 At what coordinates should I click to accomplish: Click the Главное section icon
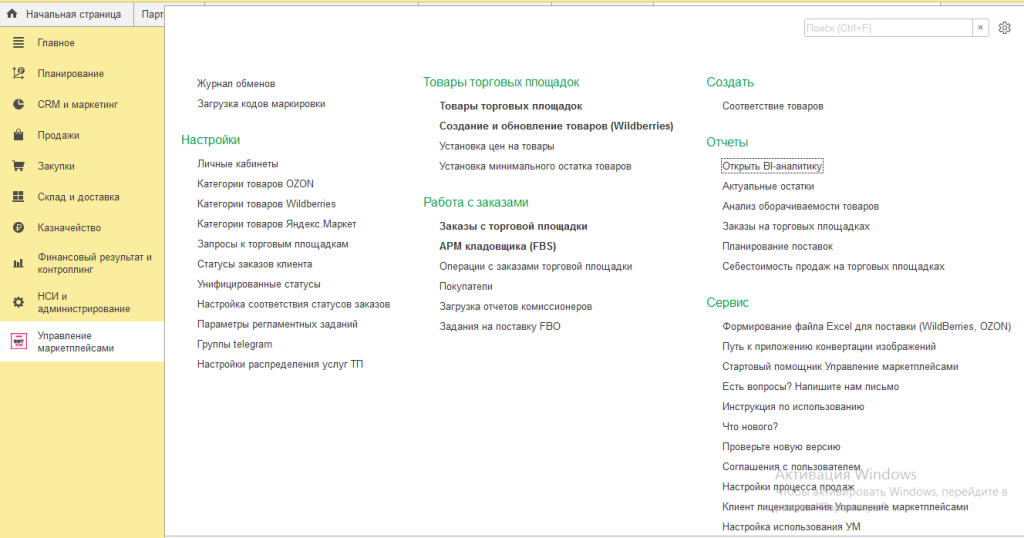[x=18, y=42]
